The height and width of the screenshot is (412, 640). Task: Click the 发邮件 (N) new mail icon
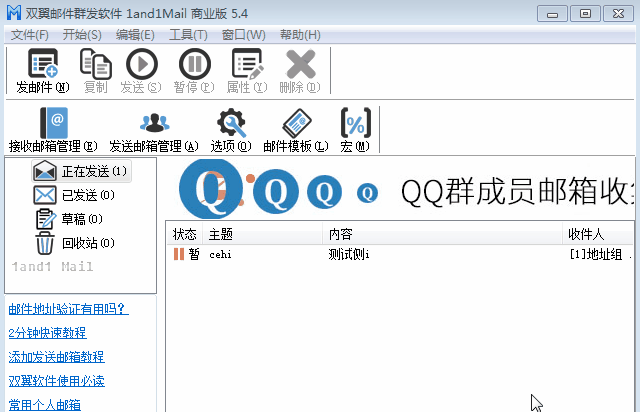43,63
